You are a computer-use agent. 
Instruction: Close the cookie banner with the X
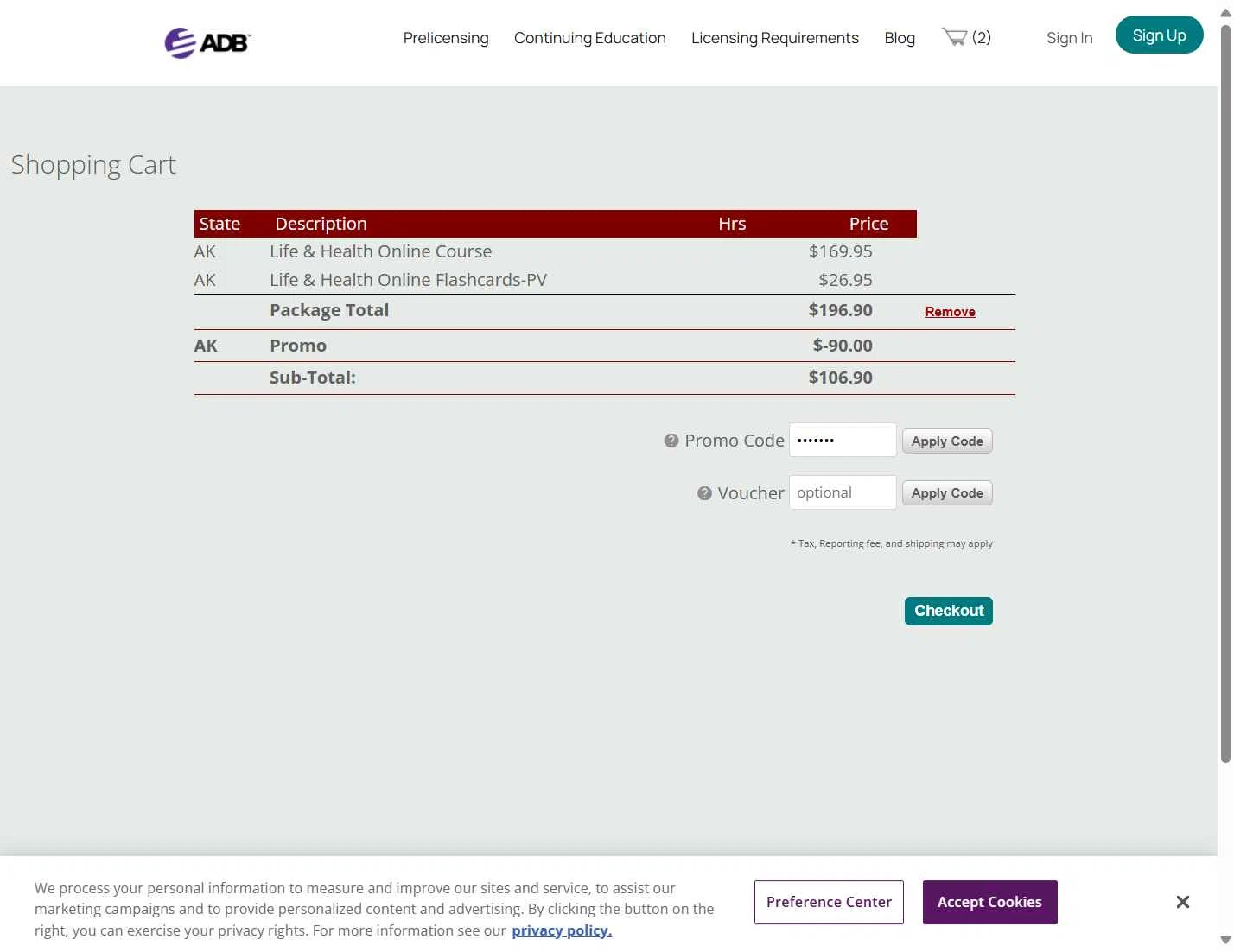click(x=1183, y=902)
